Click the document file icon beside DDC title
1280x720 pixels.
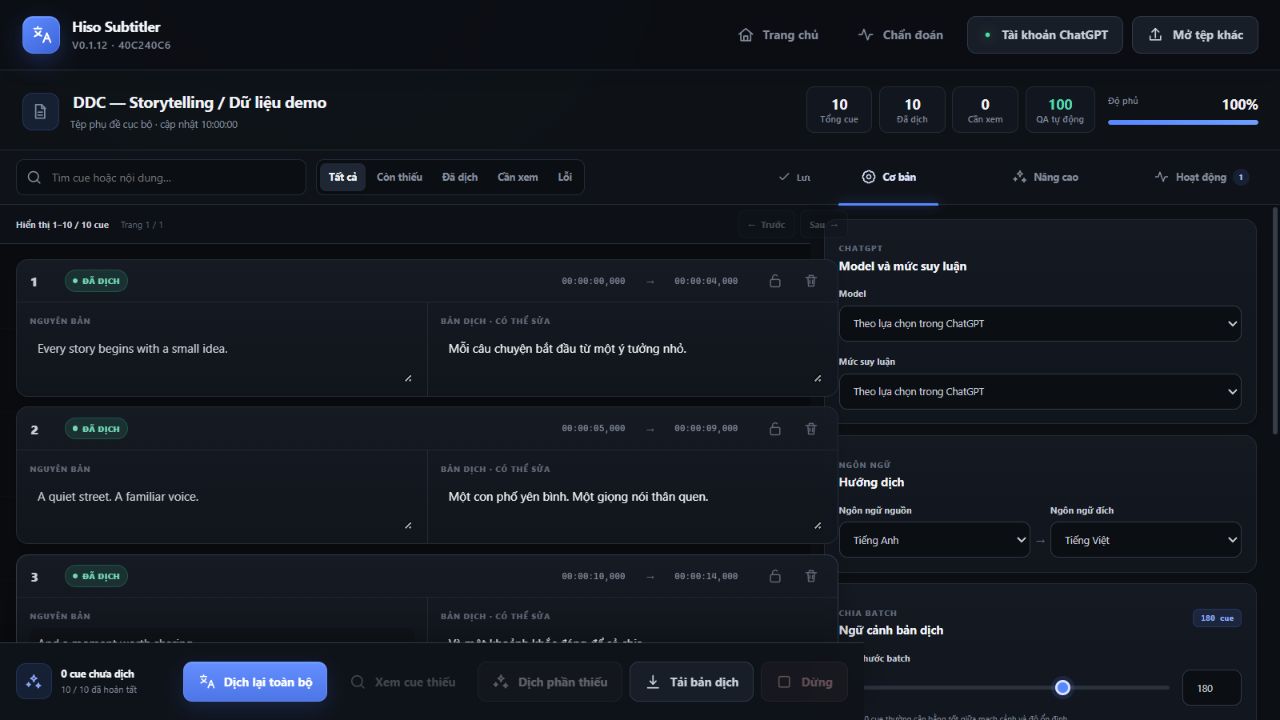[x=40, y=112]
